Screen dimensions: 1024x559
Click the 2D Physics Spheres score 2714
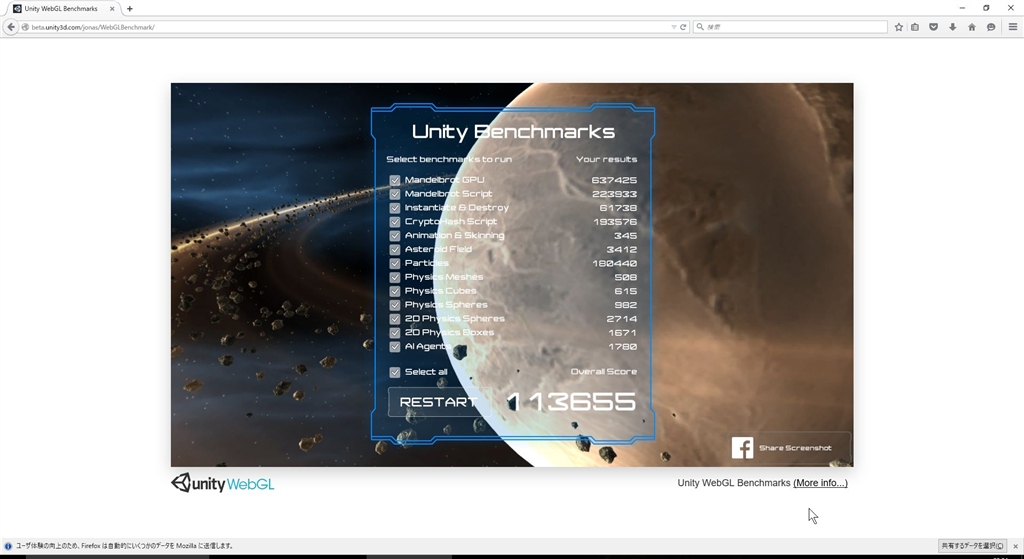tap(622, 319)
